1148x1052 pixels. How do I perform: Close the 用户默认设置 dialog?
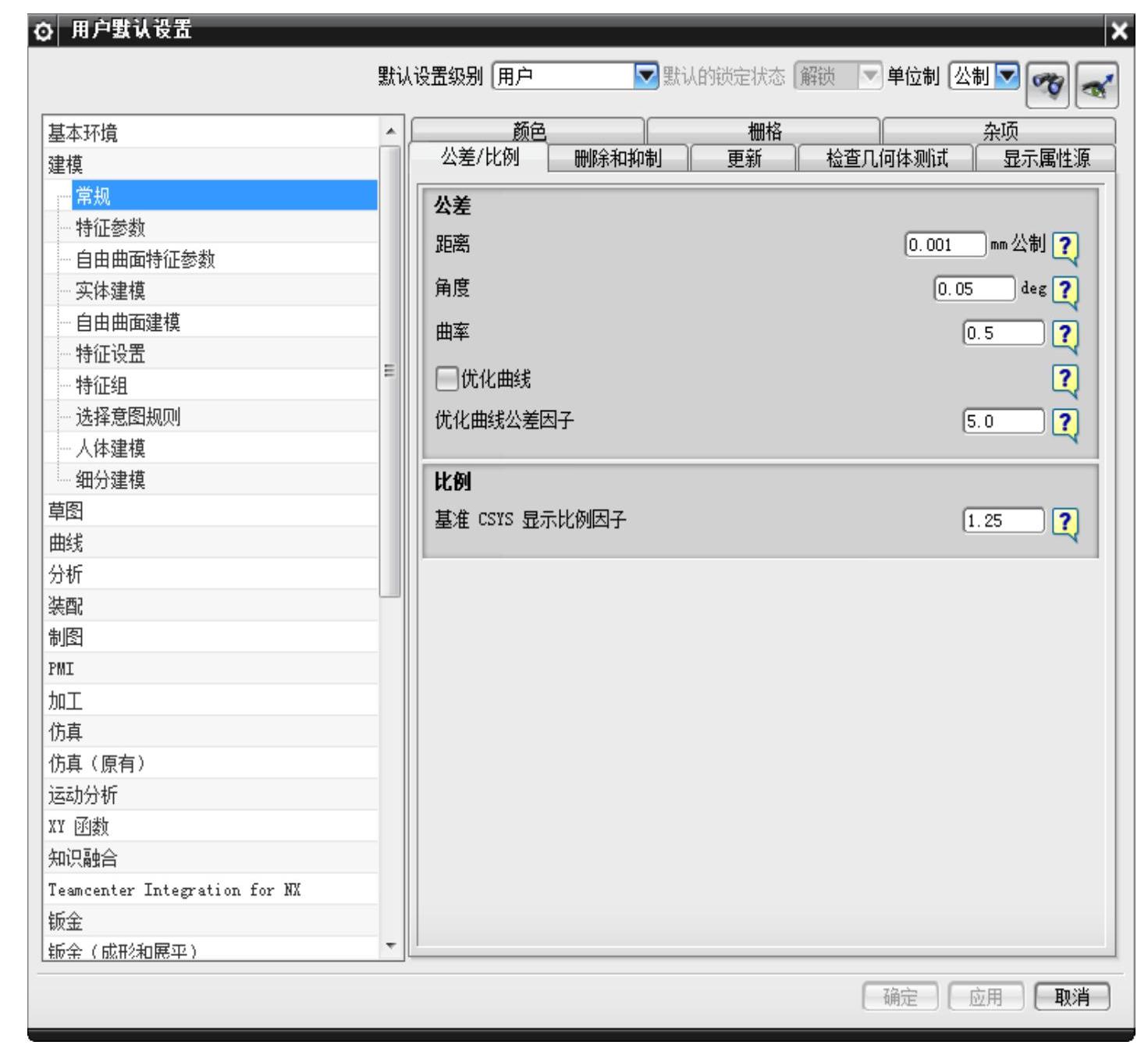1121,32
